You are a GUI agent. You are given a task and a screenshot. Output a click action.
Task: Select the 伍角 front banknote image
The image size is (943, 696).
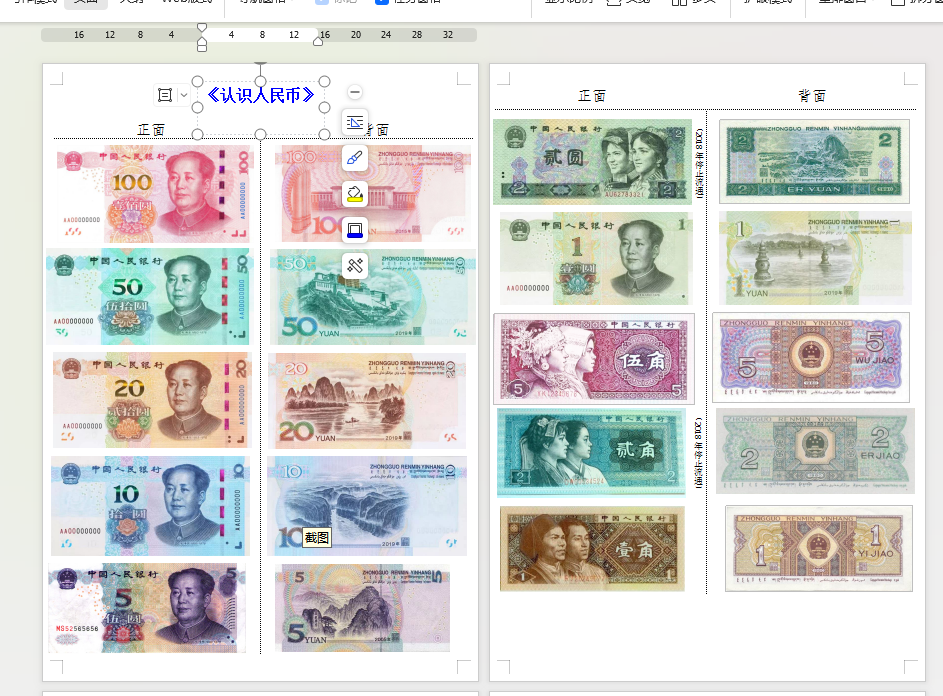tap(594, 359)
